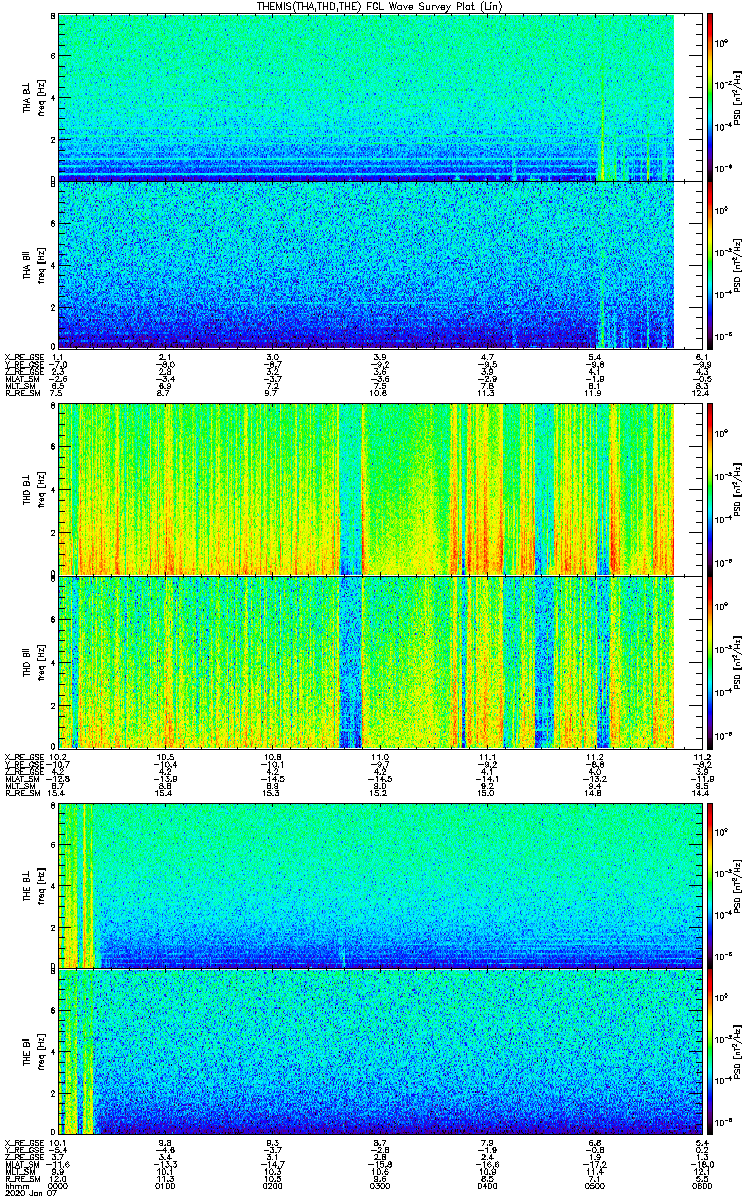Click the X_RE_GSE row label under THA panels
Screen dimensions: 750x1200
pos(22,357)
